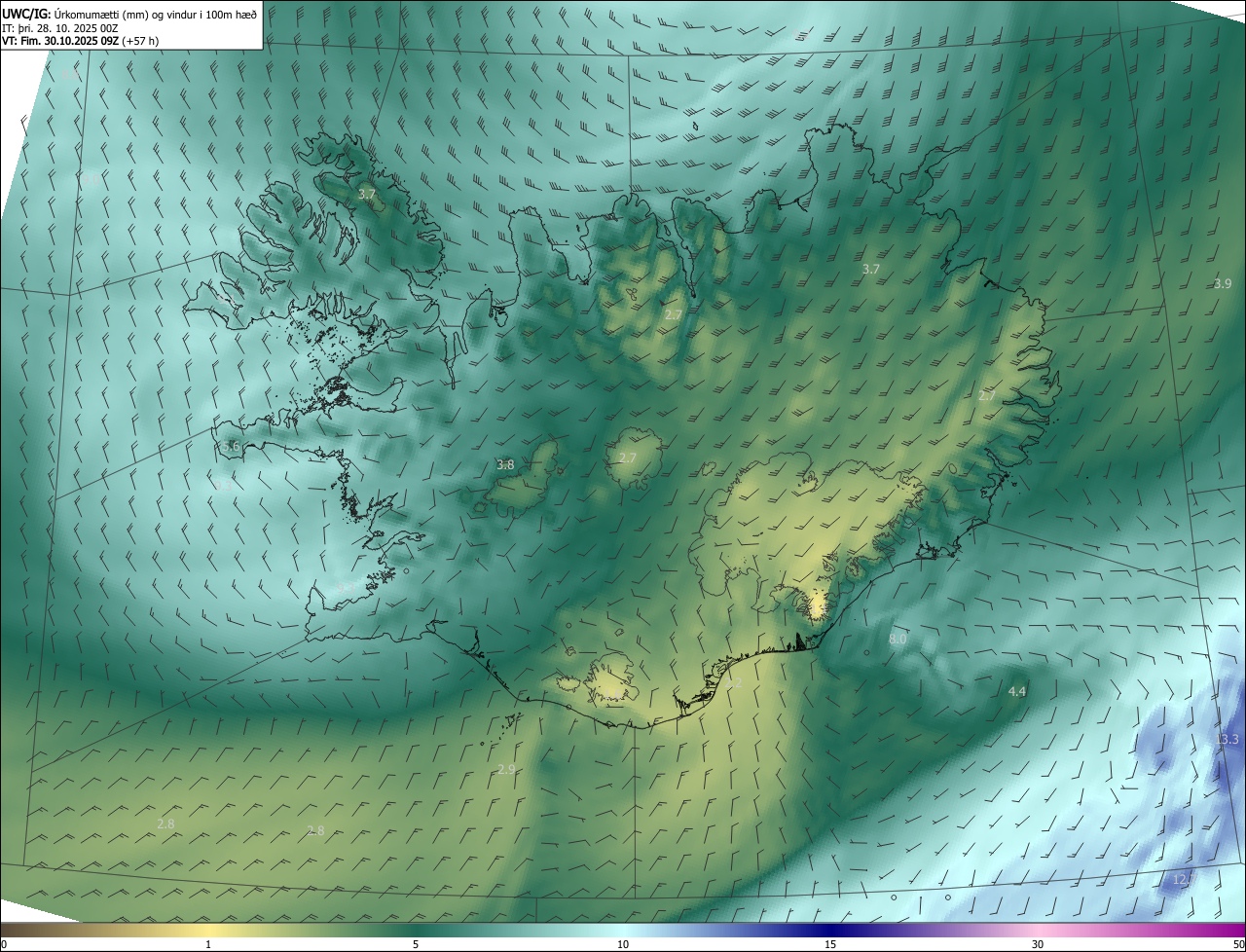The height and width of the screenshot is (952, 1246).
Task: Click the 2.9 value south of the coast
Action: click(x=506, y=770)
